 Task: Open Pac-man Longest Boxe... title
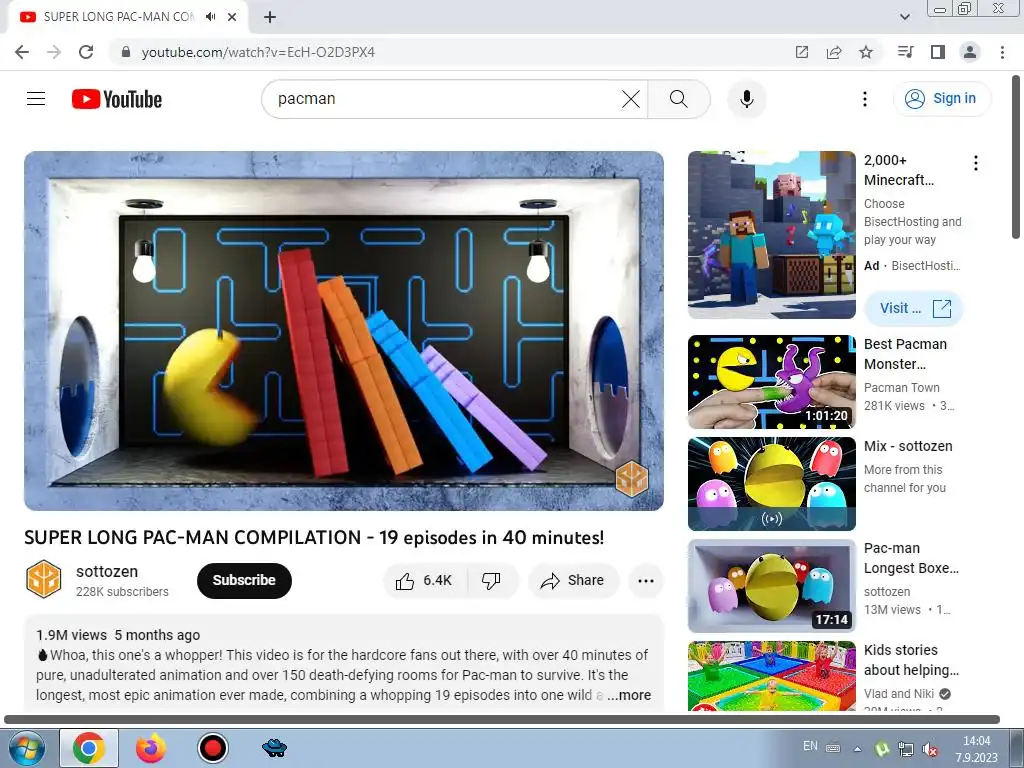(x=911, y=558)
